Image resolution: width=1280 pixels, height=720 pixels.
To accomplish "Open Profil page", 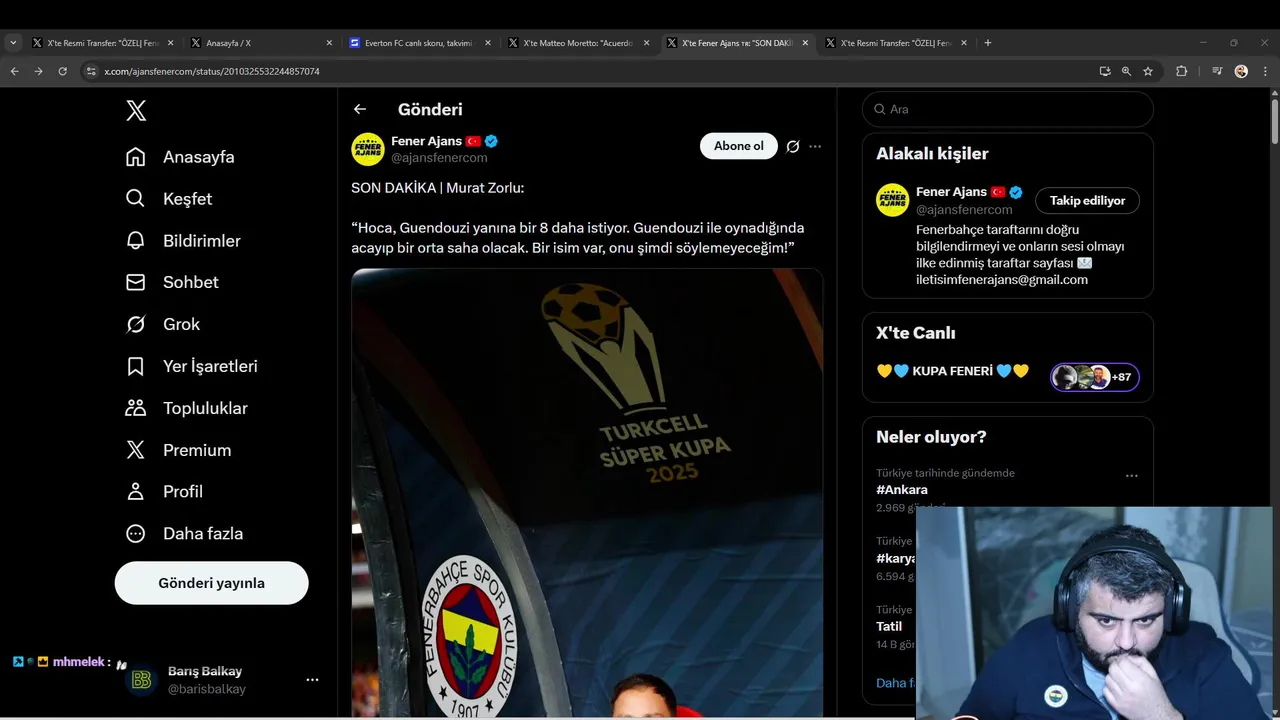I will coord(164,492).
